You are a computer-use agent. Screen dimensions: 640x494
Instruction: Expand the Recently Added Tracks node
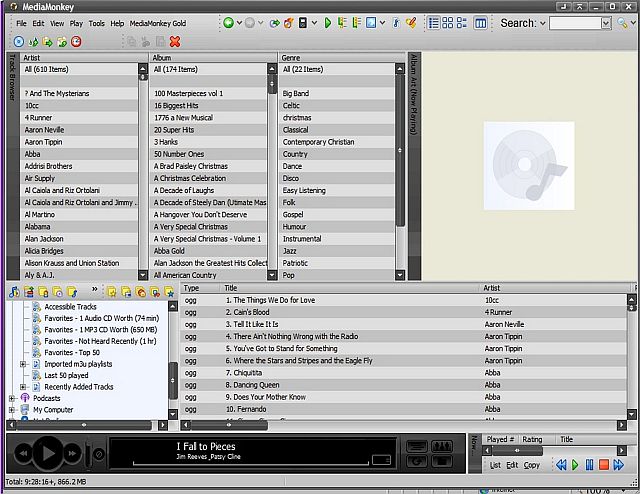(x=23, y=387)
